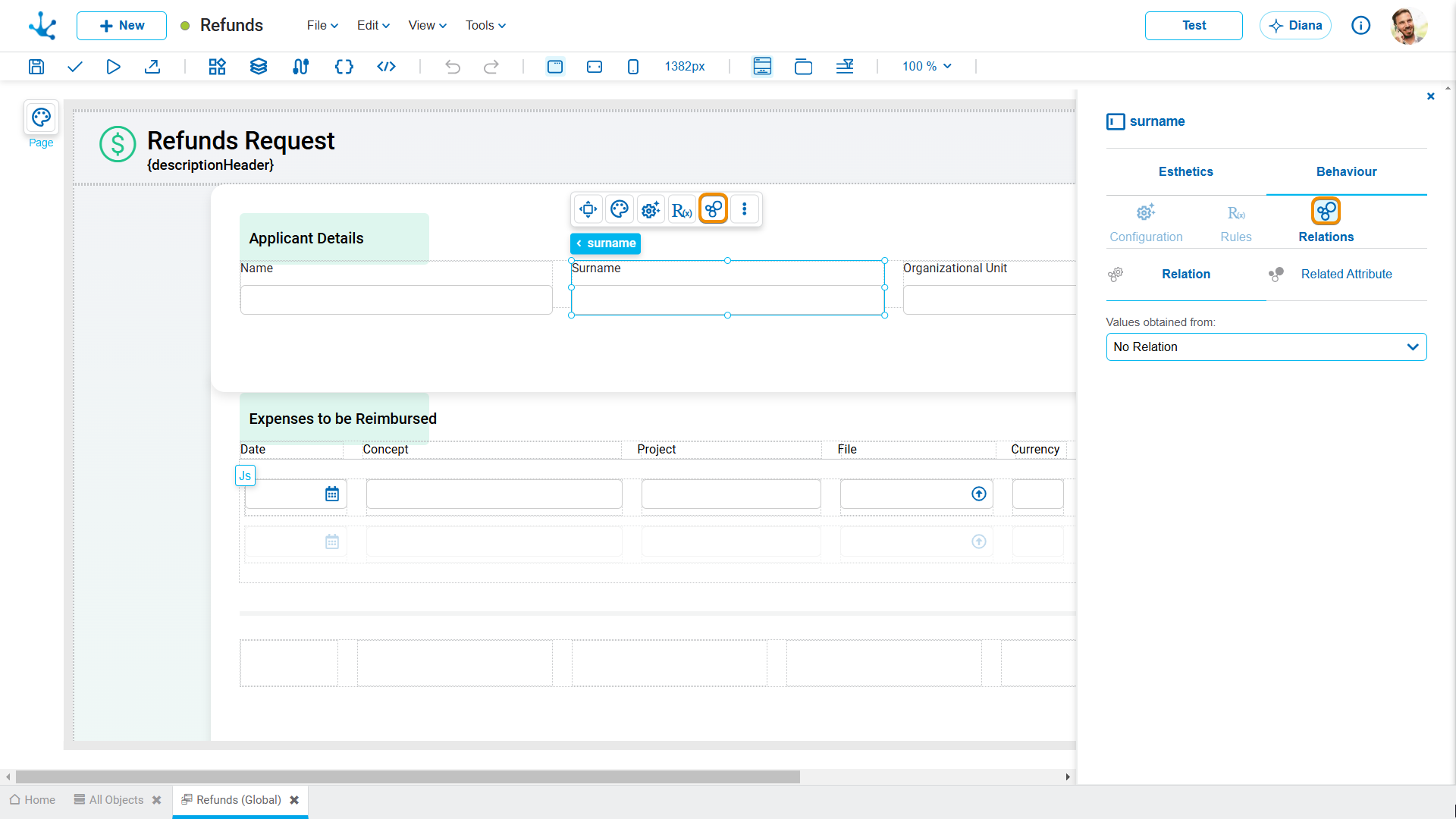Switch to the Esthetics tab
The image size is (1456, 819).
[x=1186, y=171]
